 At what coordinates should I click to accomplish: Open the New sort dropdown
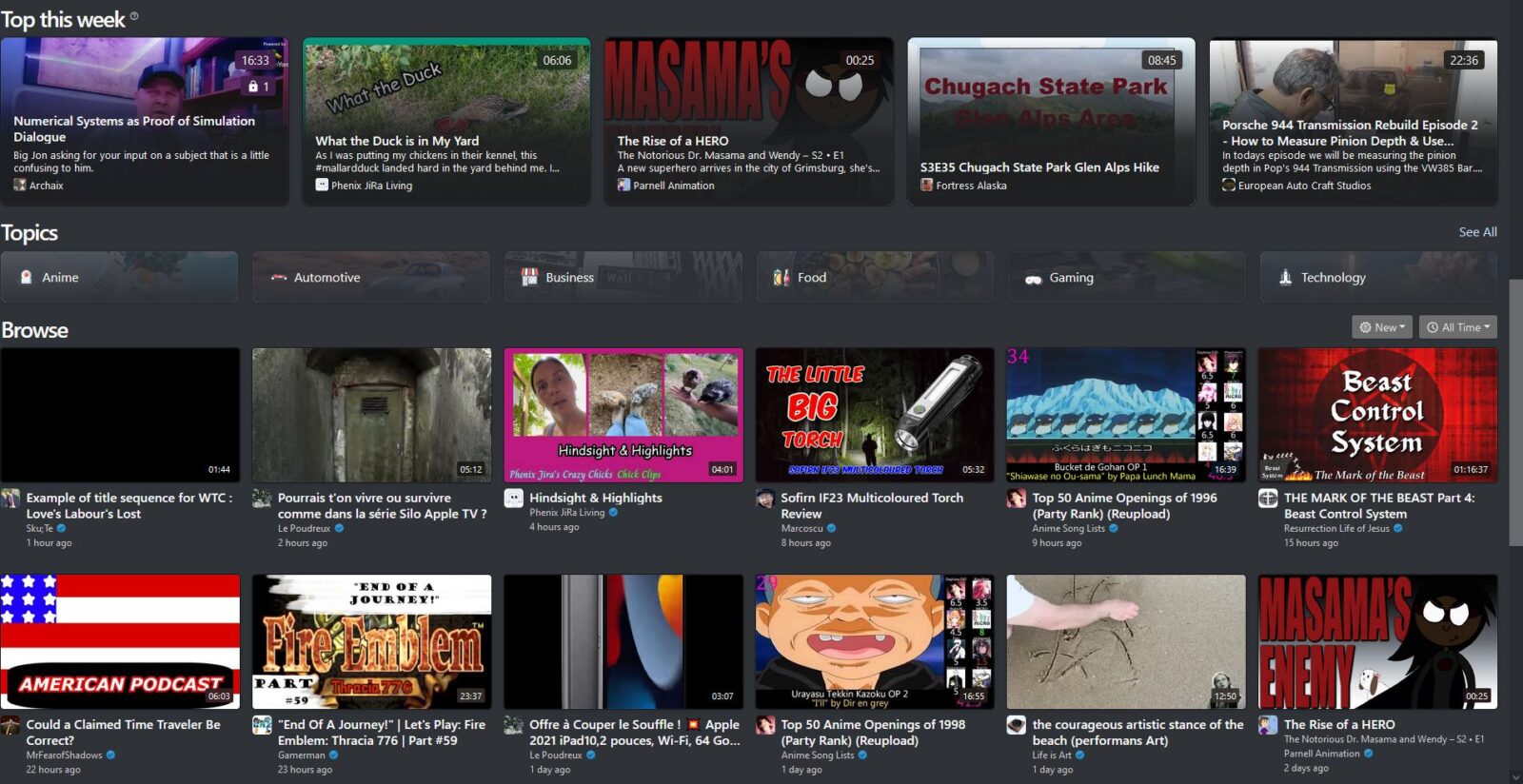(1382, 327)
